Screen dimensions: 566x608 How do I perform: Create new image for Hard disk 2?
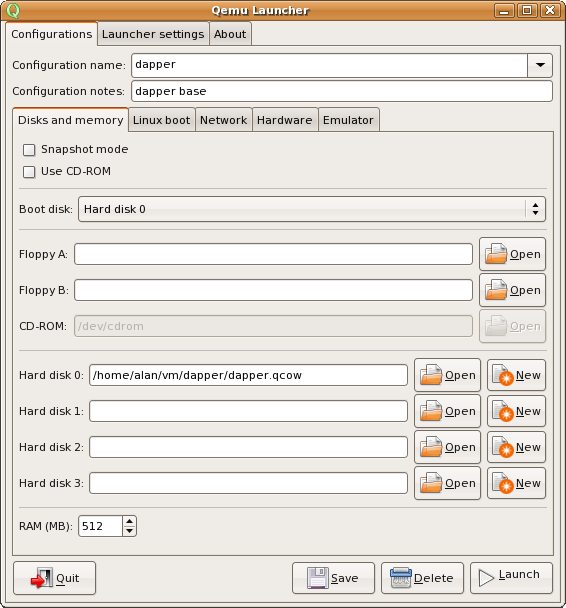[516, 447]
